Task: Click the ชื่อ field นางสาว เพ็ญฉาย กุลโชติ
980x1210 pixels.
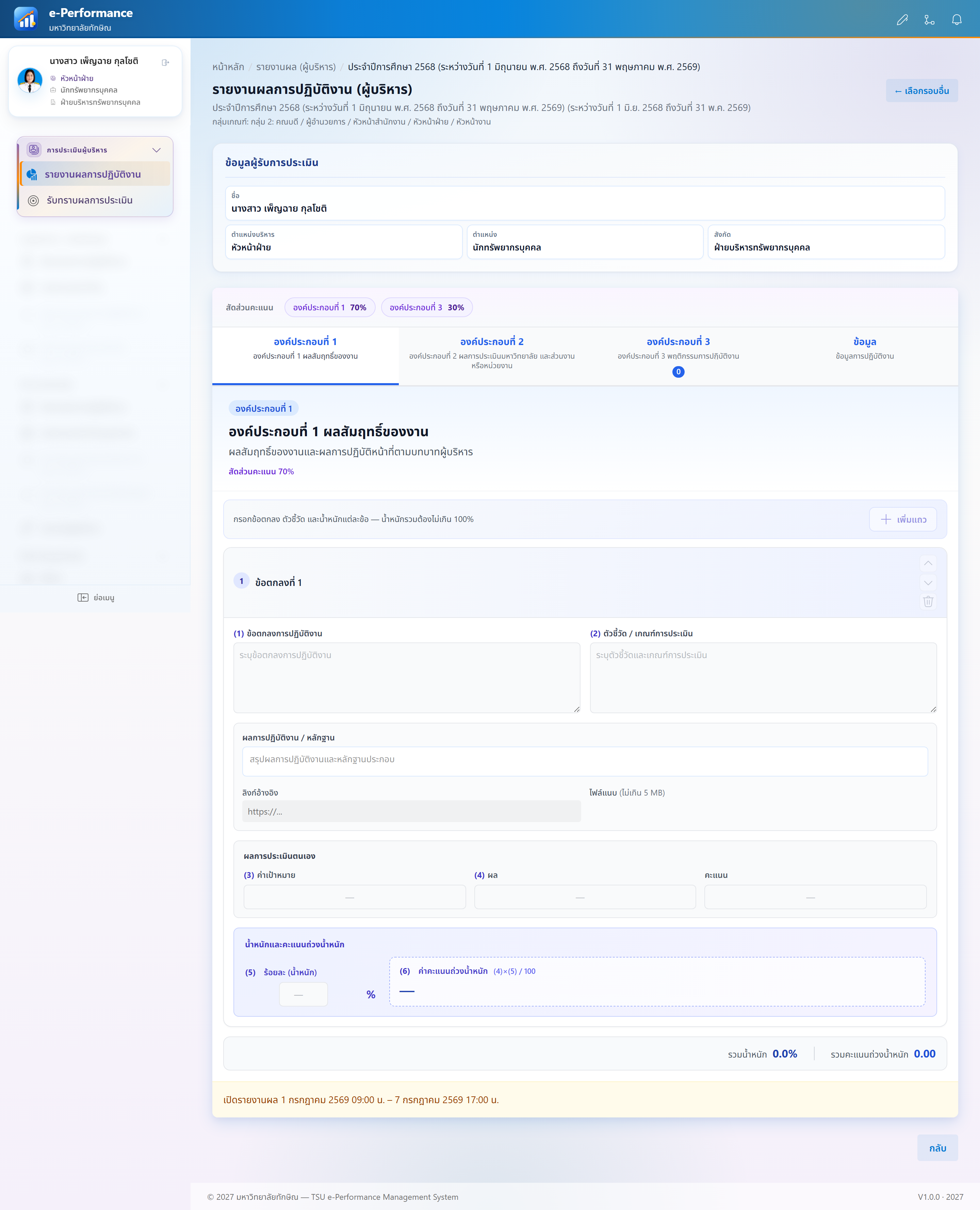Action: click(584, 203)
